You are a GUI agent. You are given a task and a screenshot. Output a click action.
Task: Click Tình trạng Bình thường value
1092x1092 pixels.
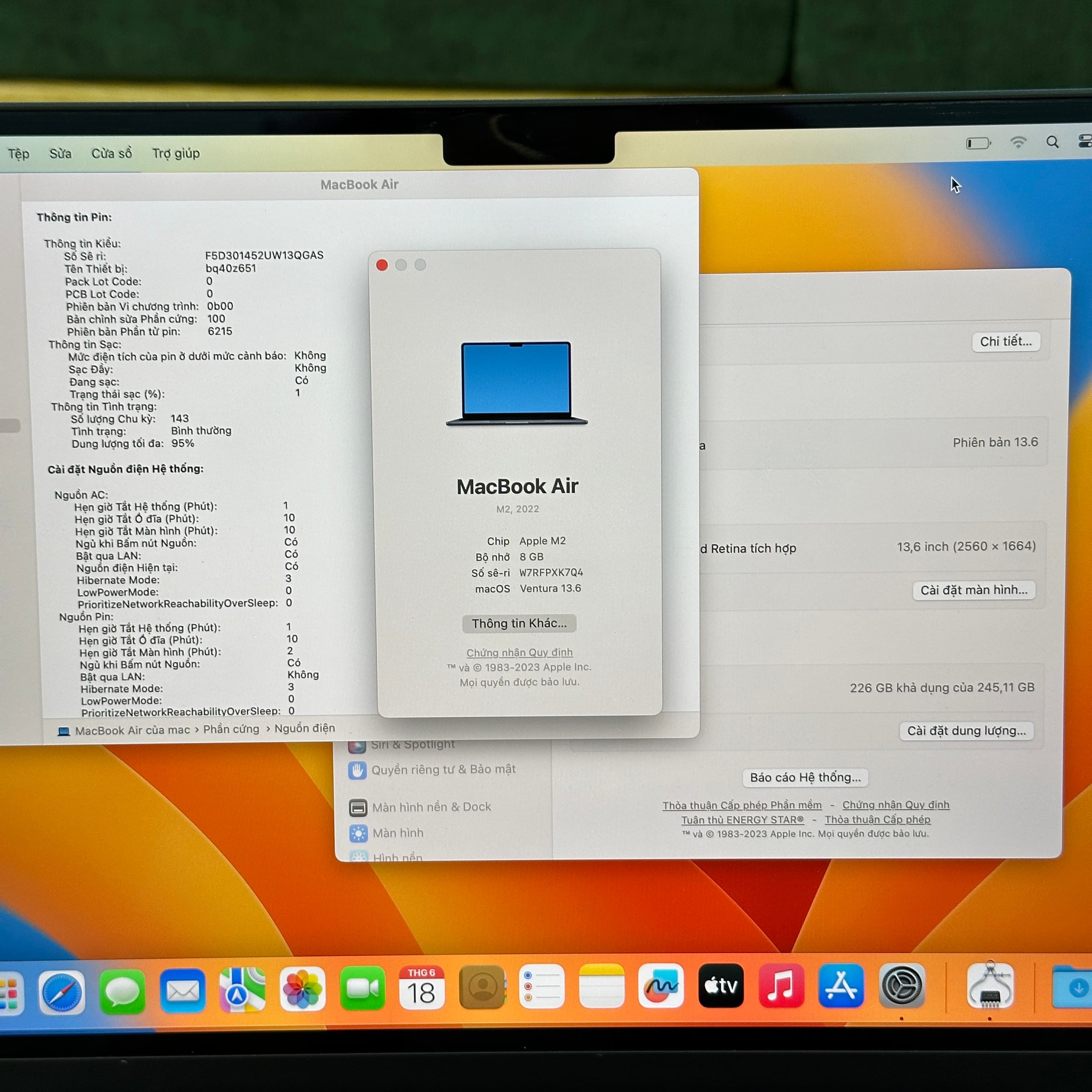click(201, 431)
